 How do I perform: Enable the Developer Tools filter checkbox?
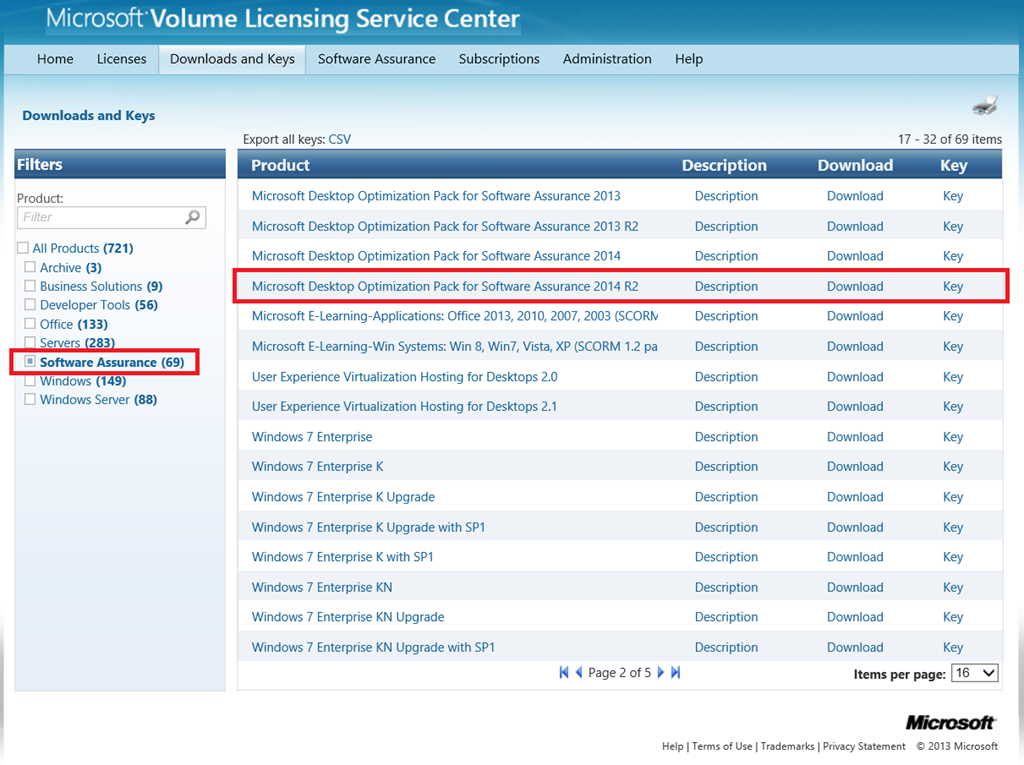(x=30, y=305)
